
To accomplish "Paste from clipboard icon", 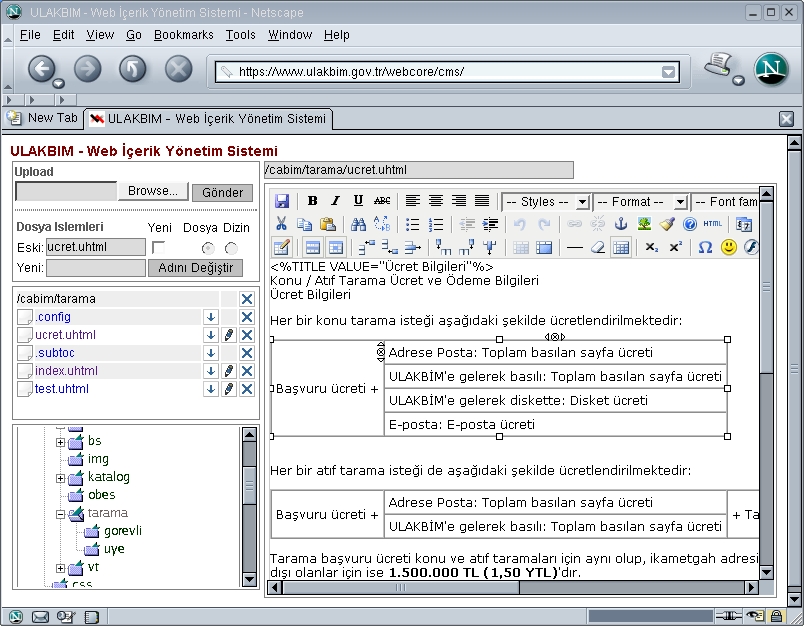I will 328,224.
